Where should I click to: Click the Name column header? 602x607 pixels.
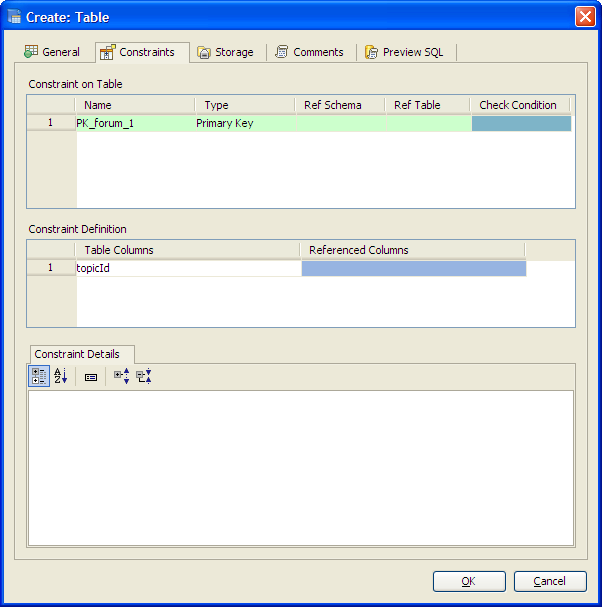(135, 105)
